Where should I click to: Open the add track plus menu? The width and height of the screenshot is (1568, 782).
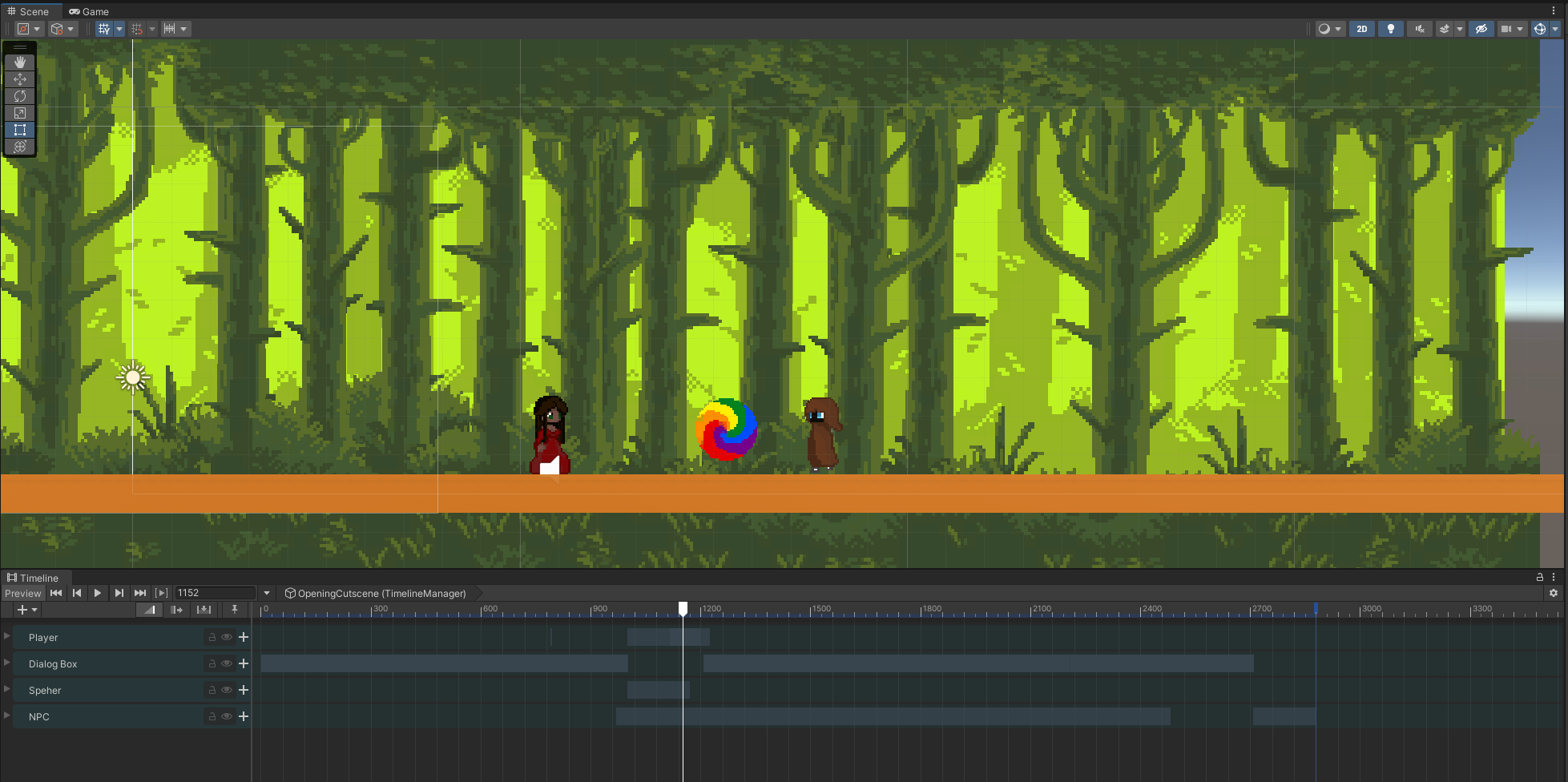point(27,610)
